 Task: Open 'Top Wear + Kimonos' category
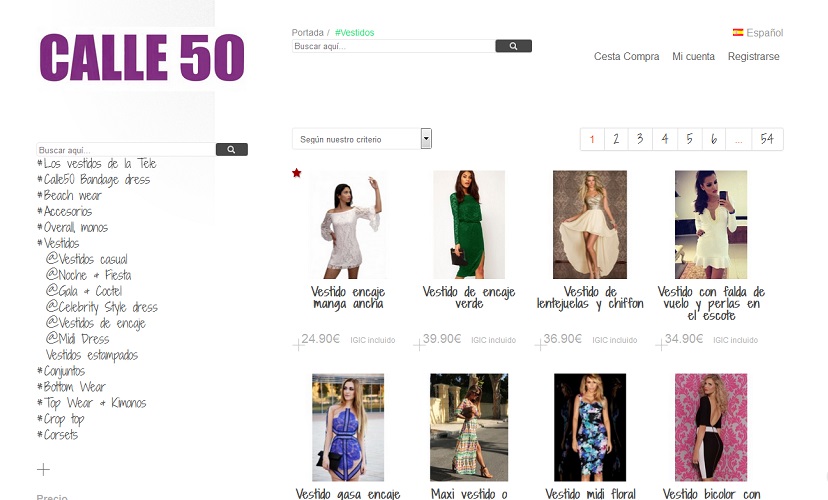click(x=91, y=403)
